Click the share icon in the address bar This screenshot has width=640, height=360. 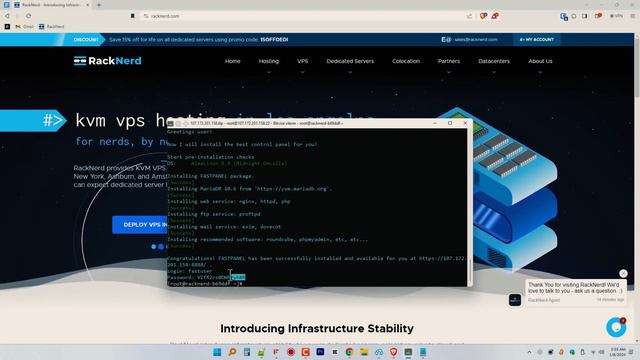[469, 16]
